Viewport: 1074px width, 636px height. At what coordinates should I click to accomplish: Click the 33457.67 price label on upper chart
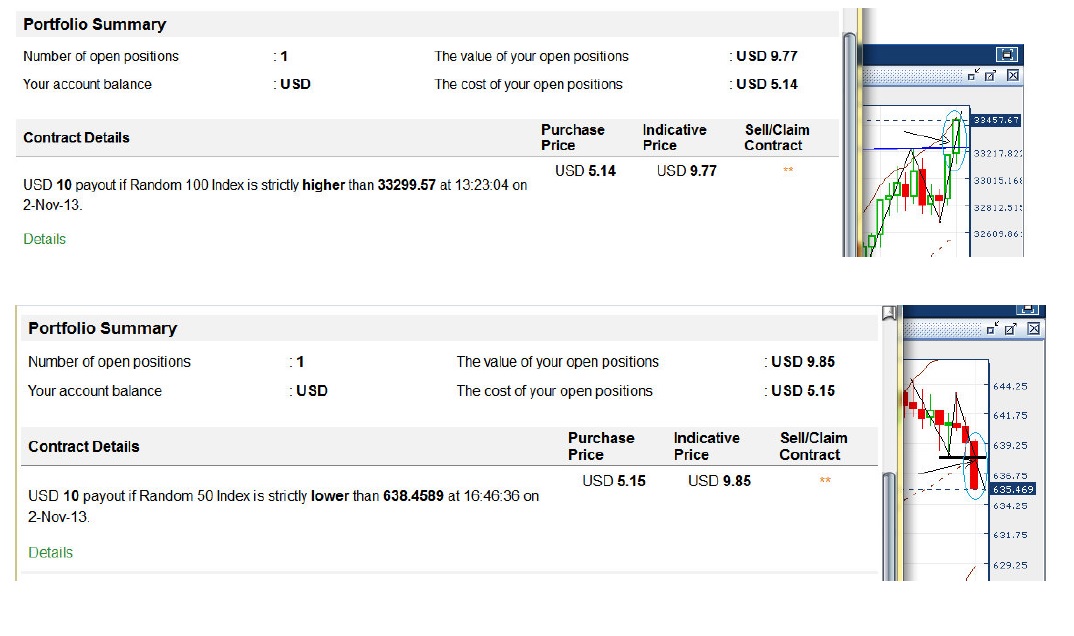click(x=997, y=120)
